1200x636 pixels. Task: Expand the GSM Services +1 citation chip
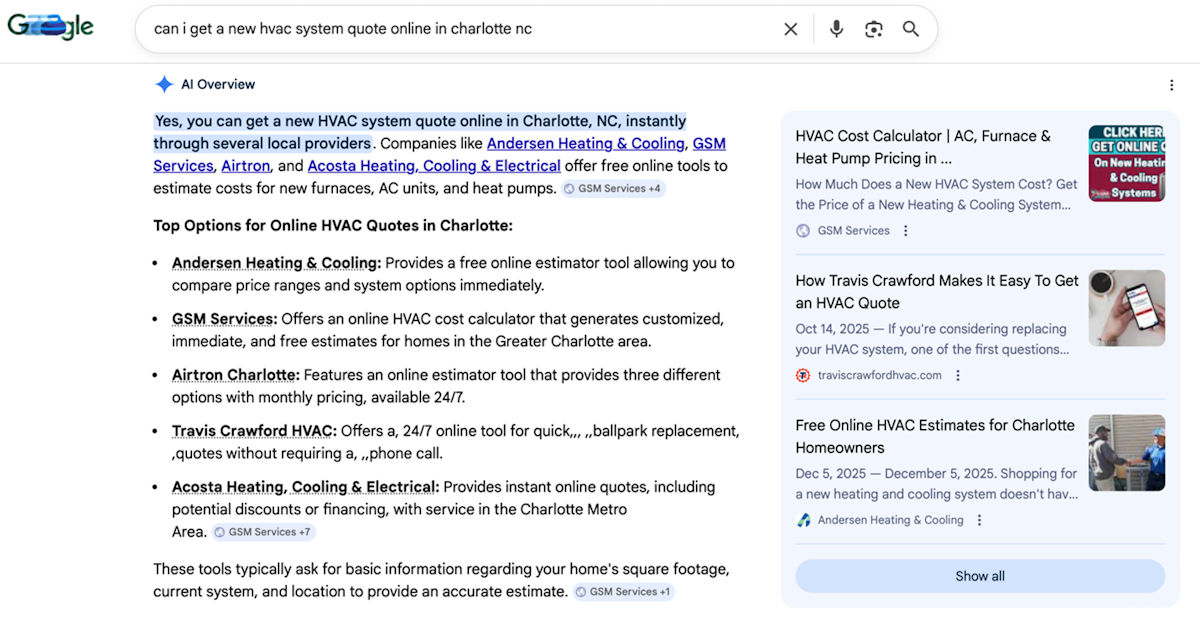[624, 592]
